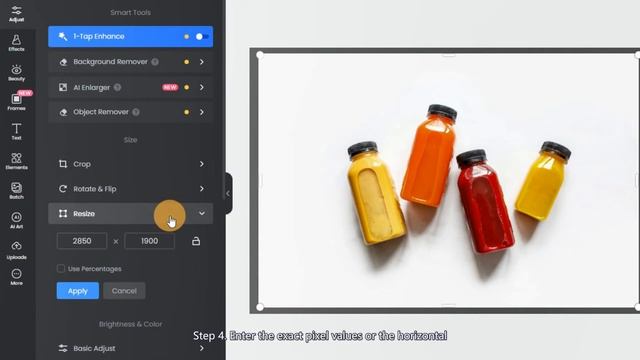This screenshot has height=360, width=640.
Task: Open the Effects sidebar tab
Action: click(x=16, y=43)
